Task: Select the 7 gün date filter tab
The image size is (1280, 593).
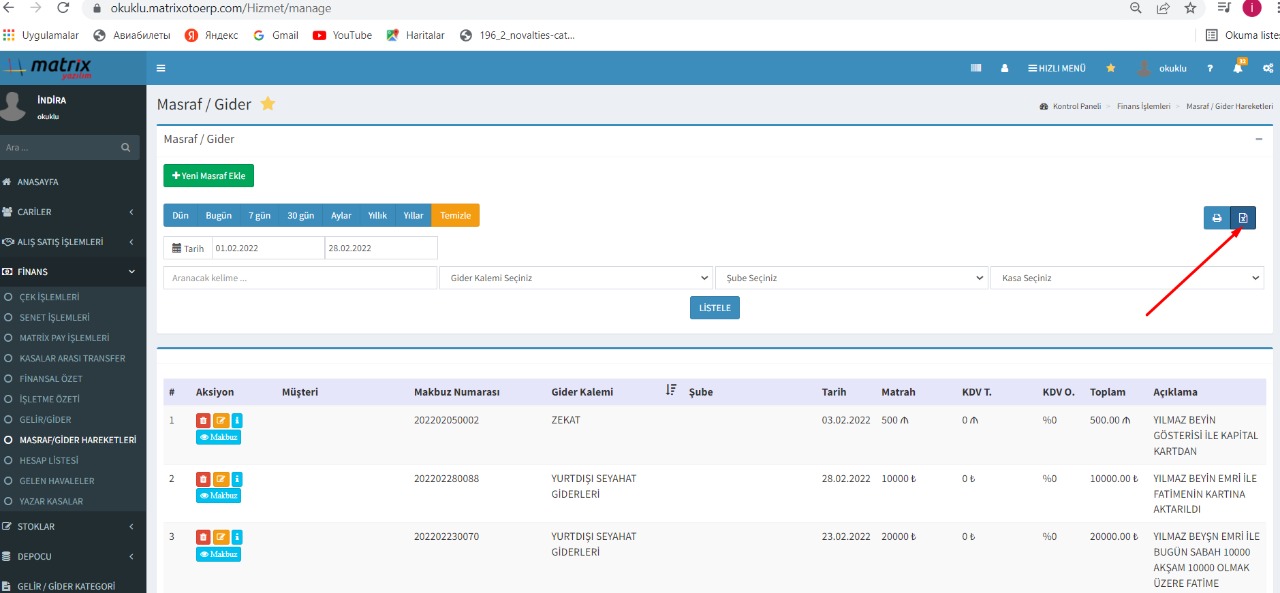Action: click(260, 215)
